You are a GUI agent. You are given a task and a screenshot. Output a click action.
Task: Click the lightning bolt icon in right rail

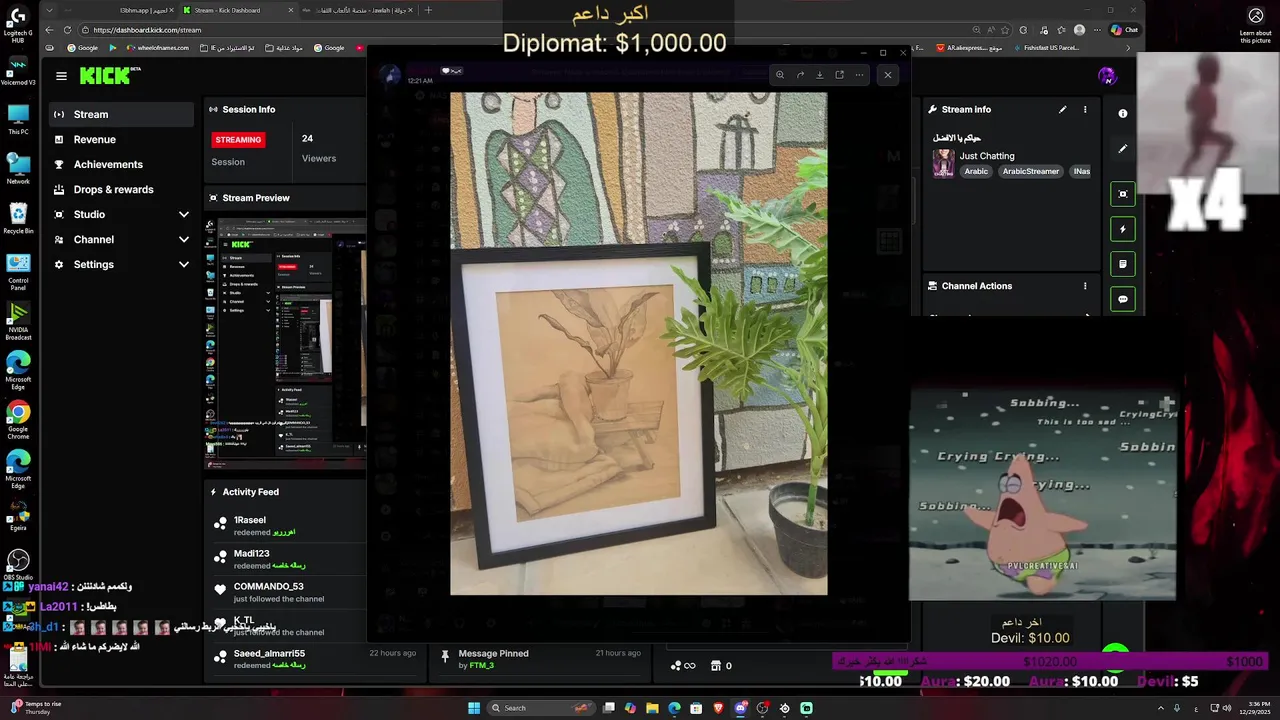(1122, 229)
